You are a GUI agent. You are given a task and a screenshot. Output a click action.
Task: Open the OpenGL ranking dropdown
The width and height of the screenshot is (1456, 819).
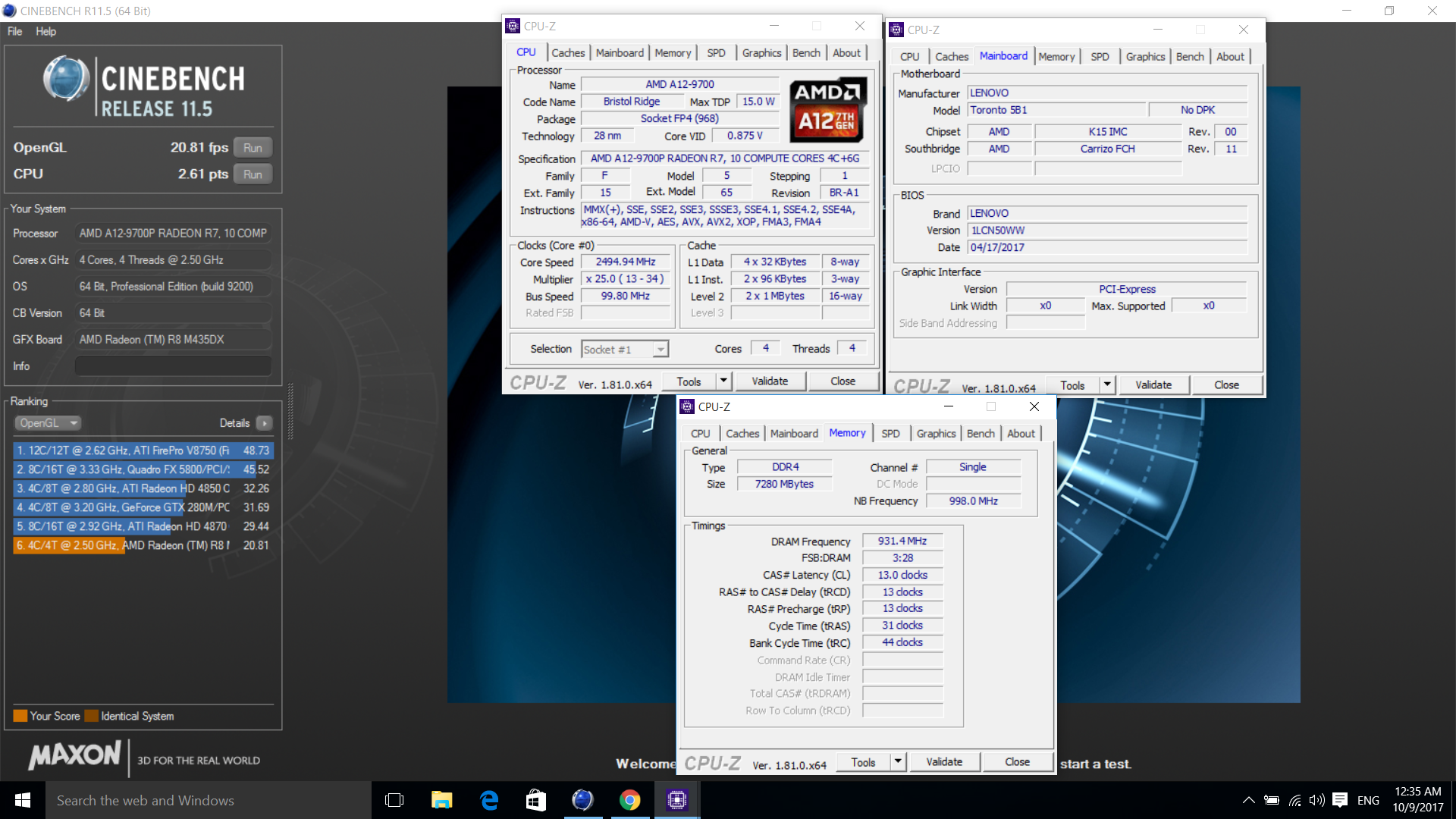pos(48,423)
